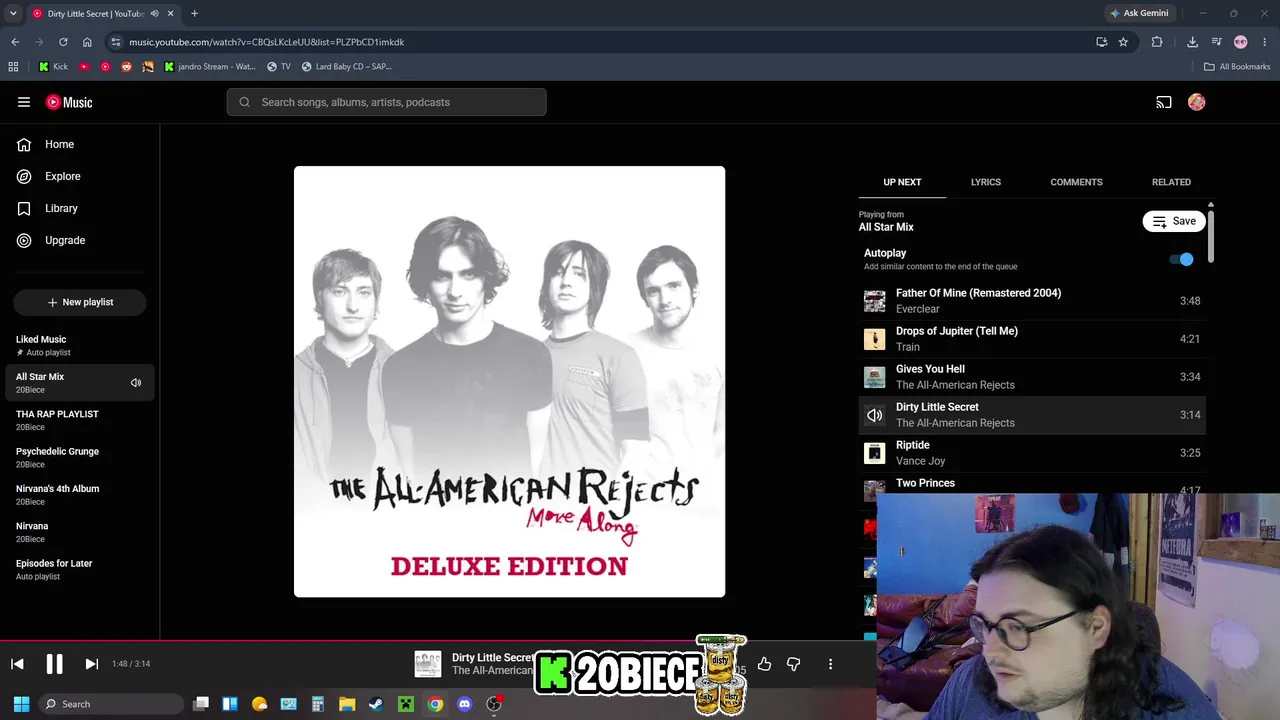
Task: Open the Chrome extensions menu
Action: pyautogui.click(x=1157, y=42)
